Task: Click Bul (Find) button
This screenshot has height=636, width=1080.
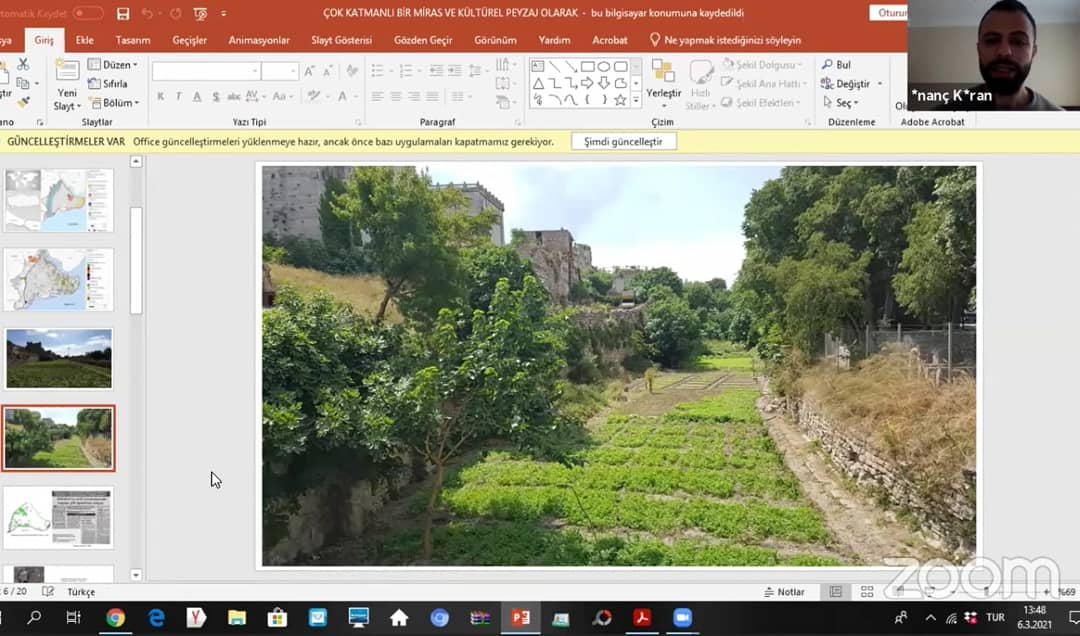Action: point(837,65)
